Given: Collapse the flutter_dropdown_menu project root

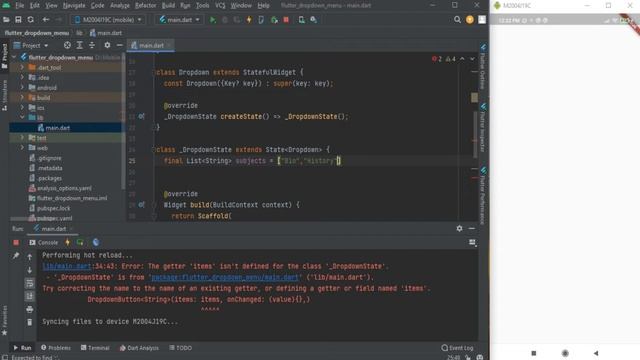Looking at the screenshot, I should point(14,58).
